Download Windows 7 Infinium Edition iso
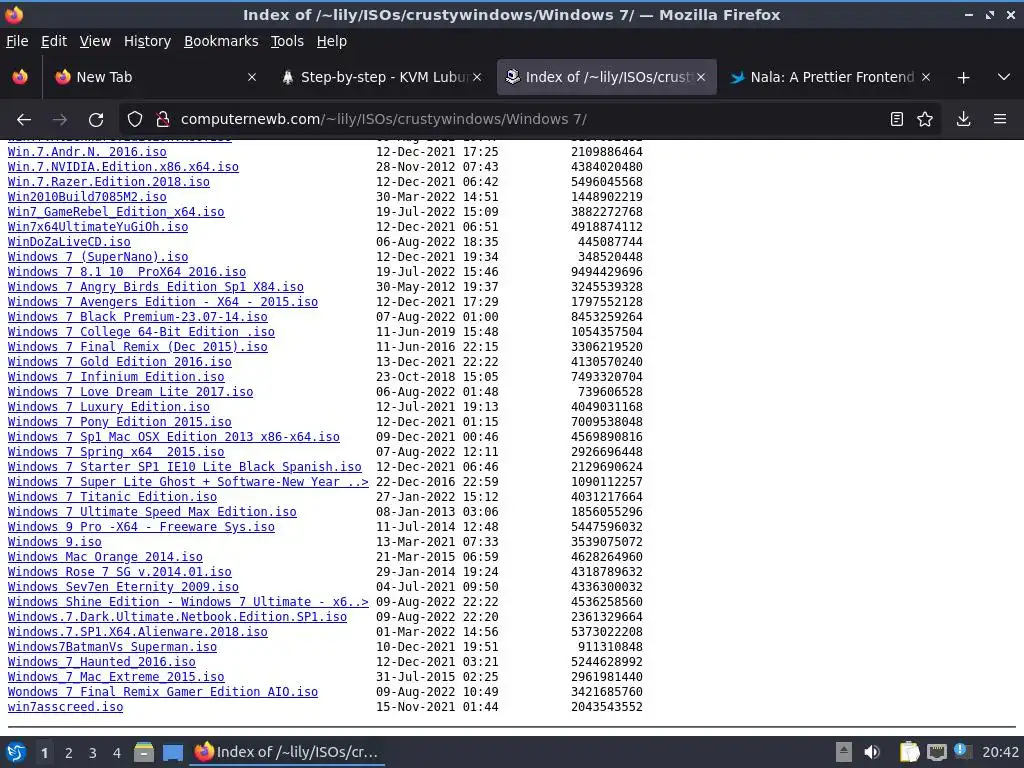 click(116, 377)
